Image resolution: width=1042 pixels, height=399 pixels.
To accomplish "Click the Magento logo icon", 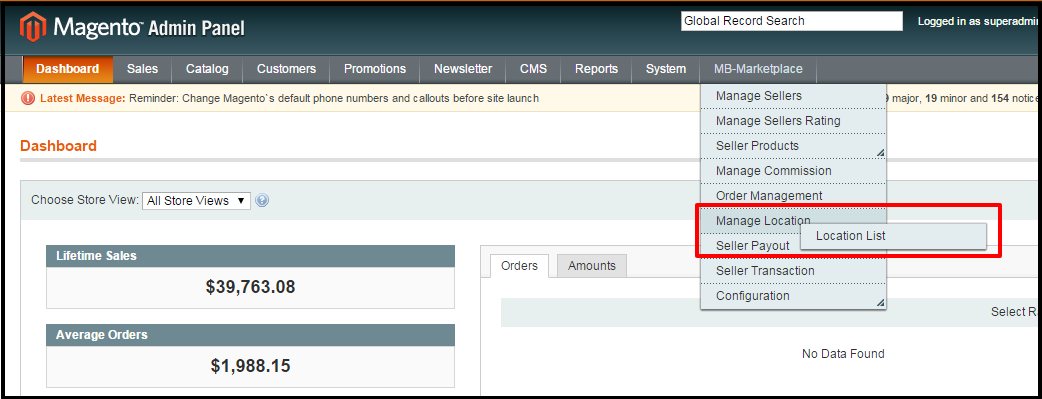I will (x=33, y=27).
